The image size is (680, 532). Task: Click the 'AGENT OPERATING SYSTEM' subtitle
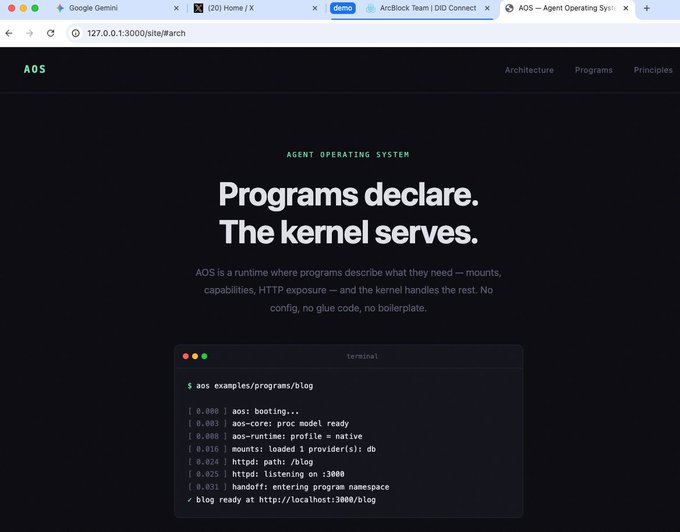pos(348,154)
